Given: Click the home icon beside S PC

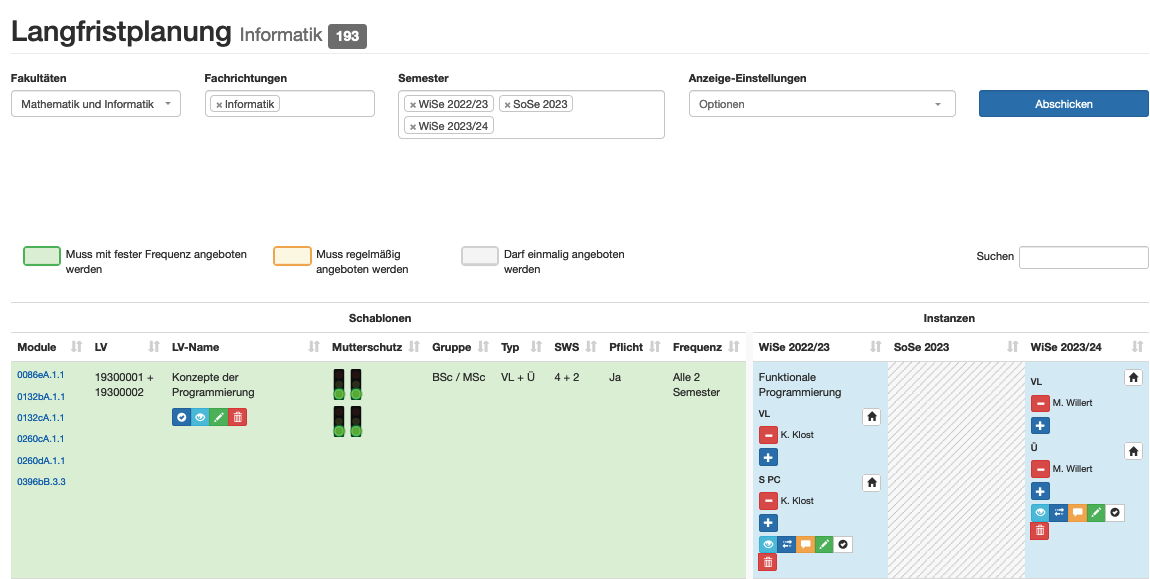Looking at the screenshot, I should tap(871, 483).
